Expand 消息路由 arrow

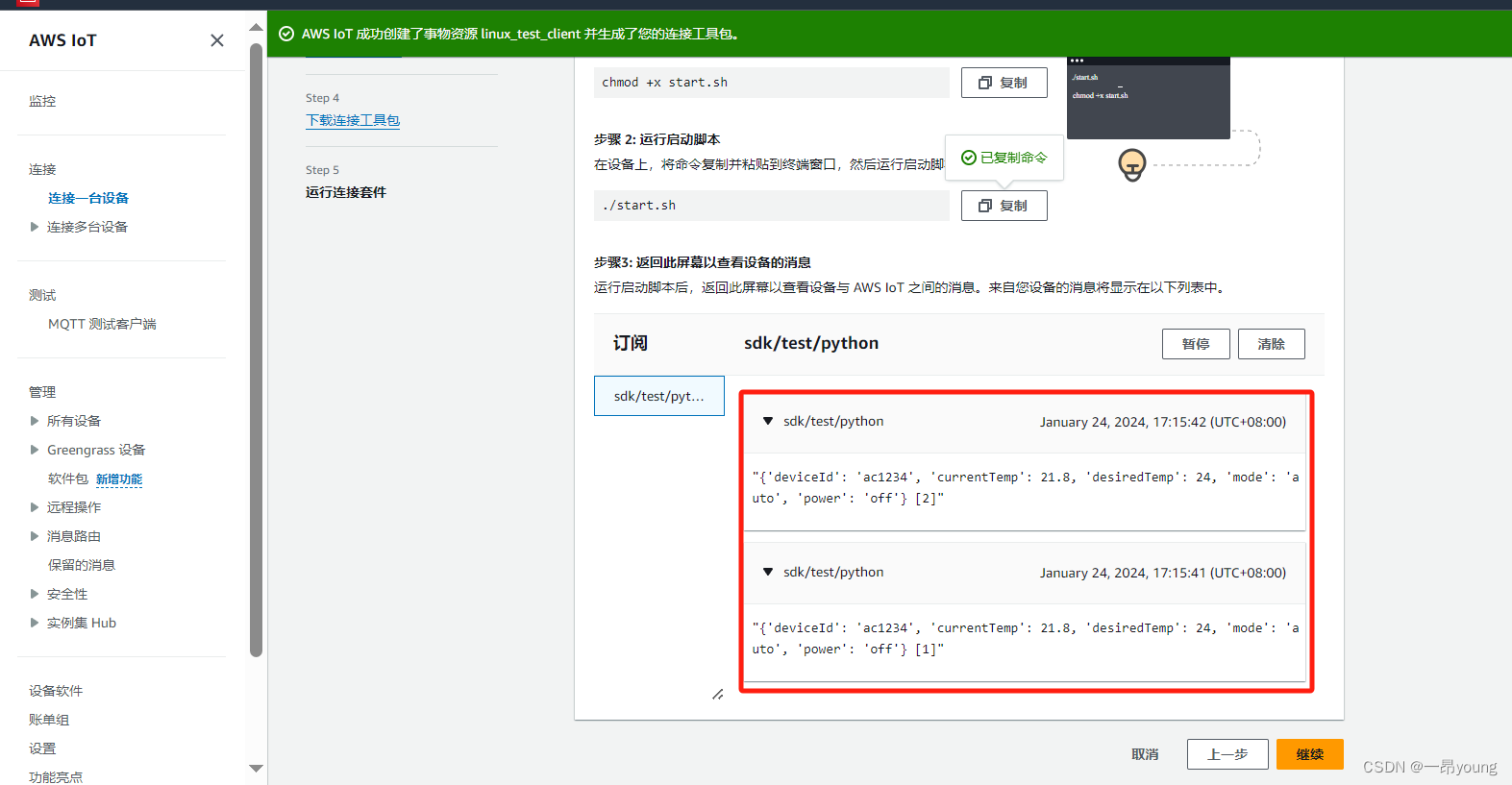[35, 536]
